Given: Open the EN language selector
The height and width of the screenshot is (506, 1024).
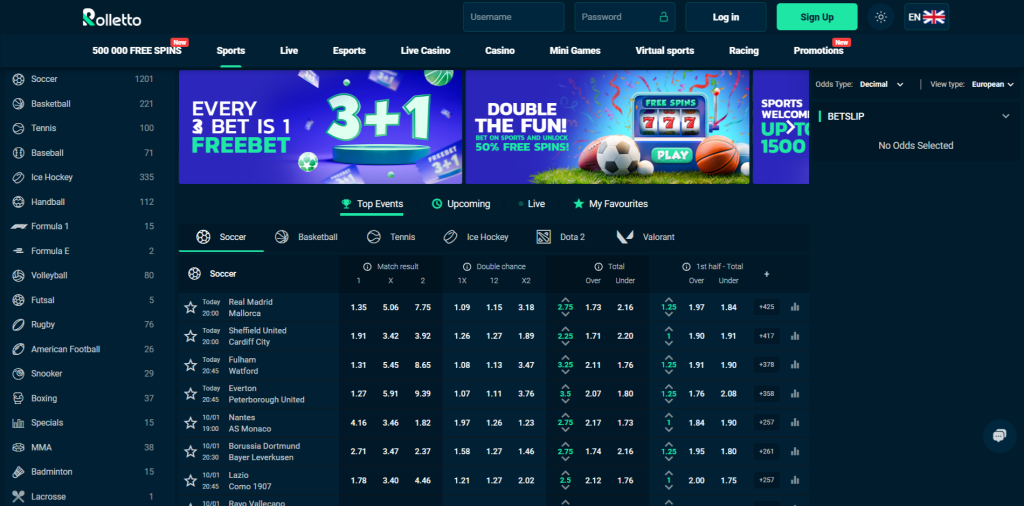Looking at the screenshot, I should 925,17.
